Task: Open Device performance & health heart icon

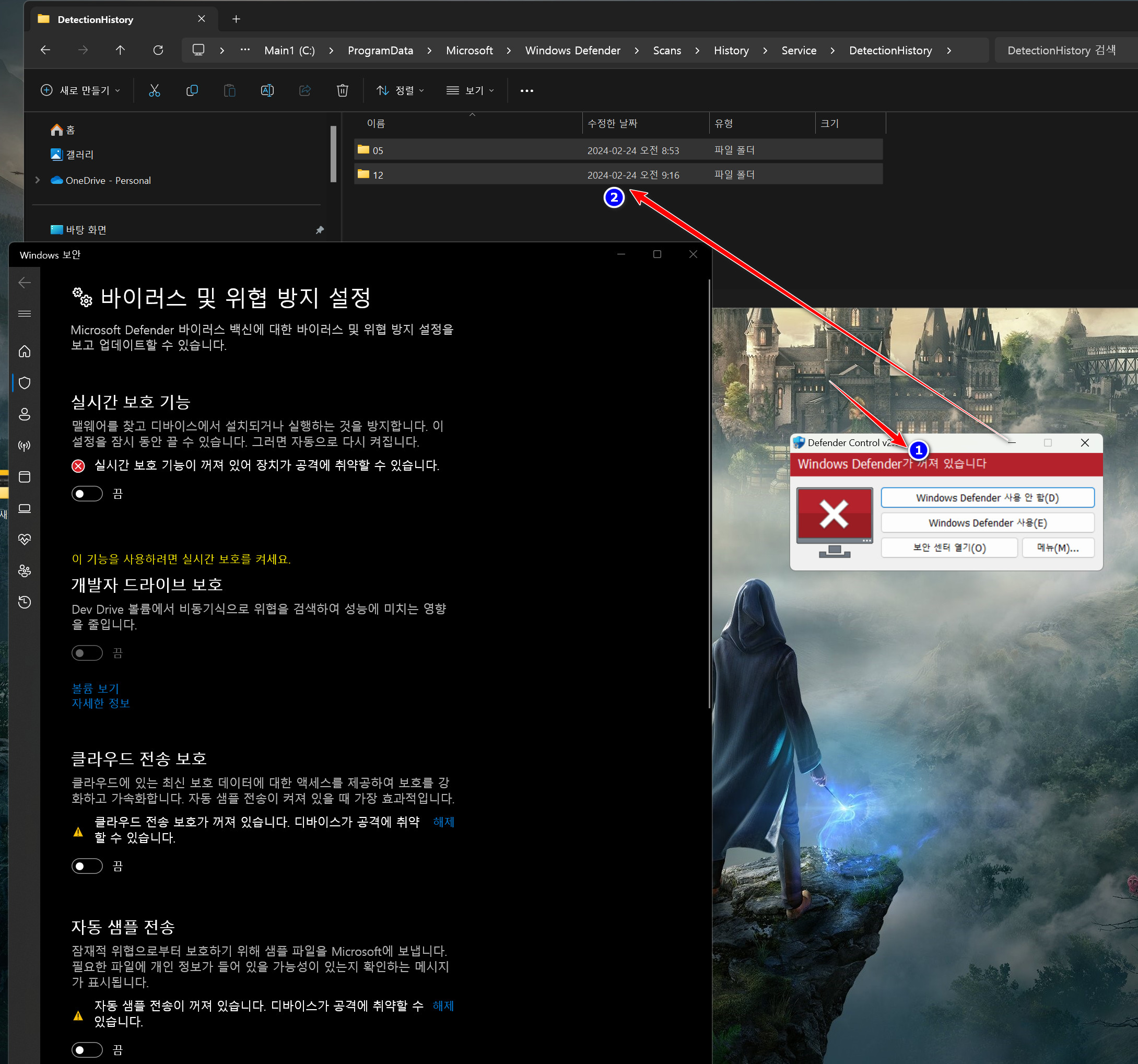Action: tap(25, 540)
